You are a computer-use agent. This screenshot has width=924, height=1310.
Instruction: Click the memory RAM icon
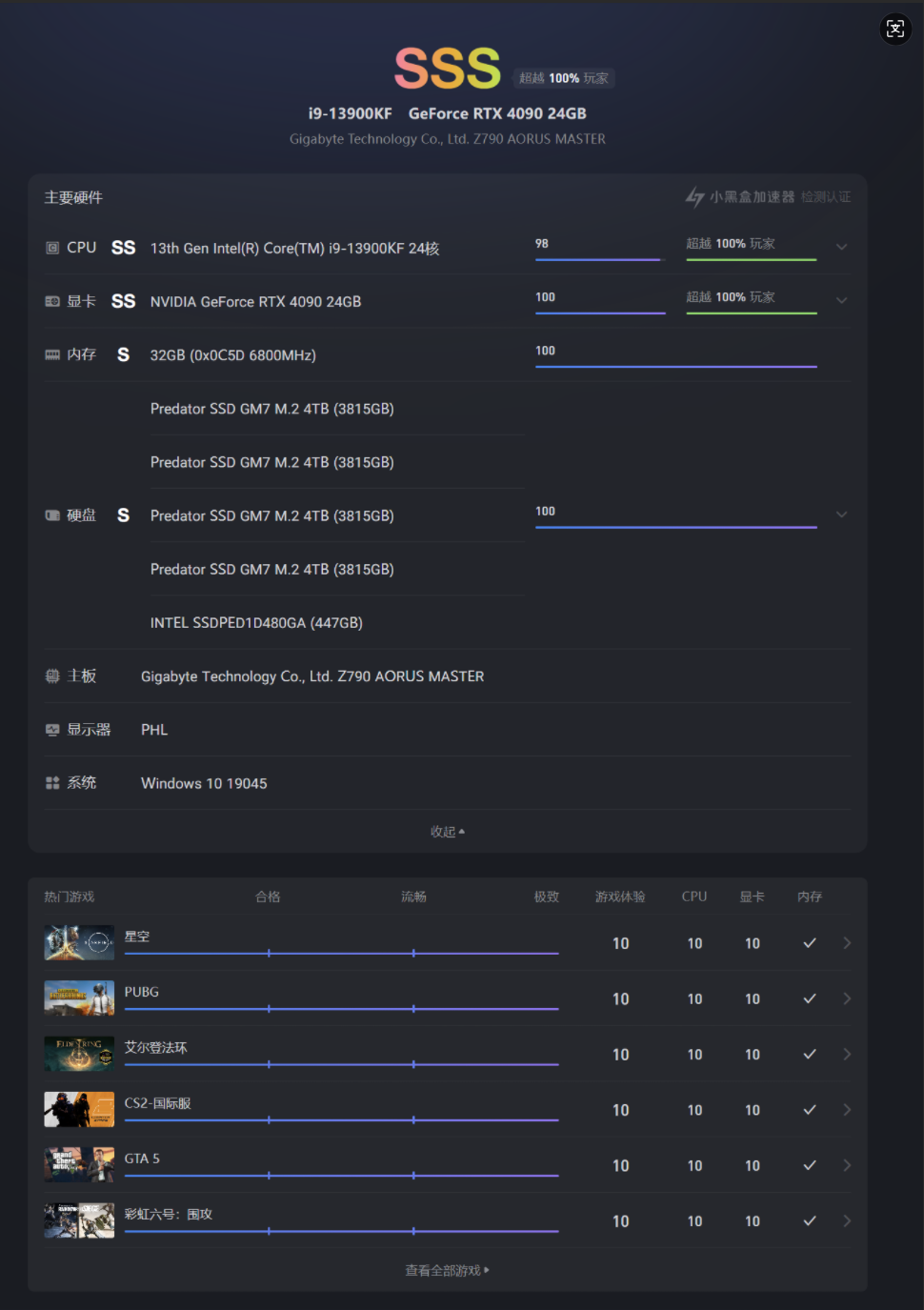(x=52, y=354)
